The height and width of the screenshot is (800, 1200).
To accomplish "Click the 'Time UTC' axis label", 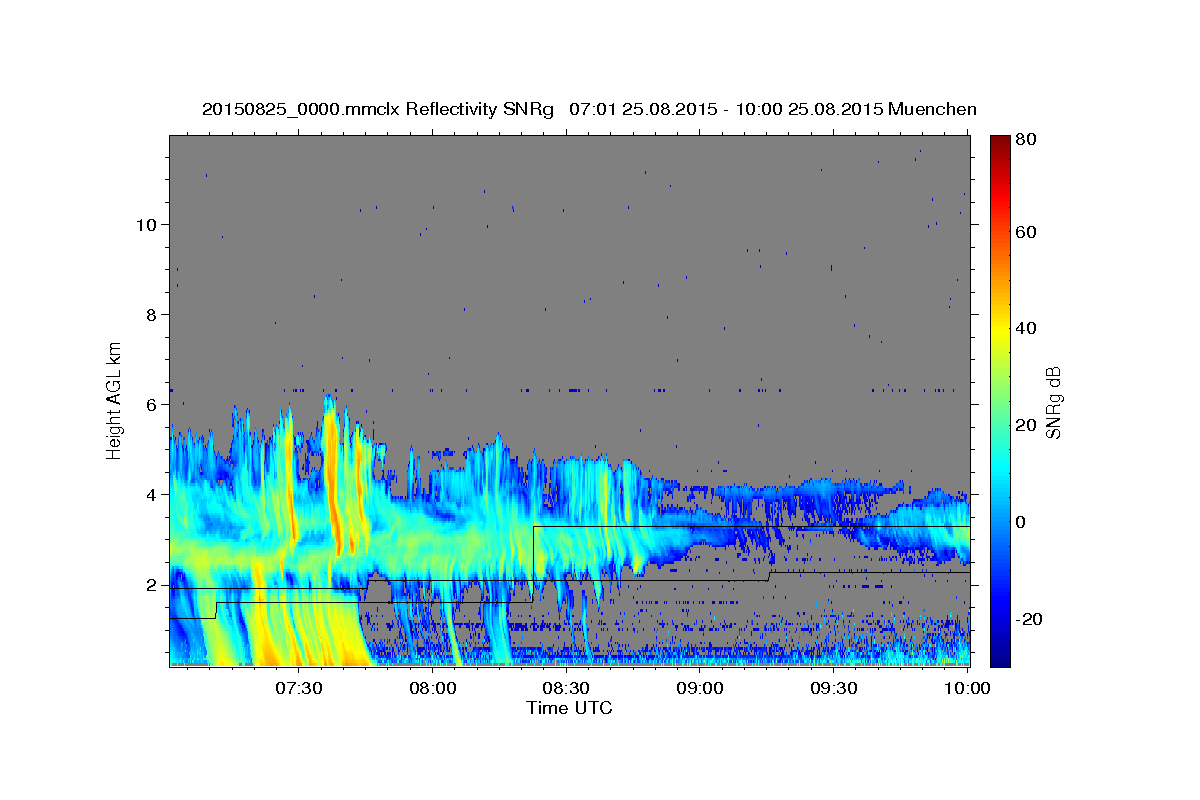I will pos(569,708).
